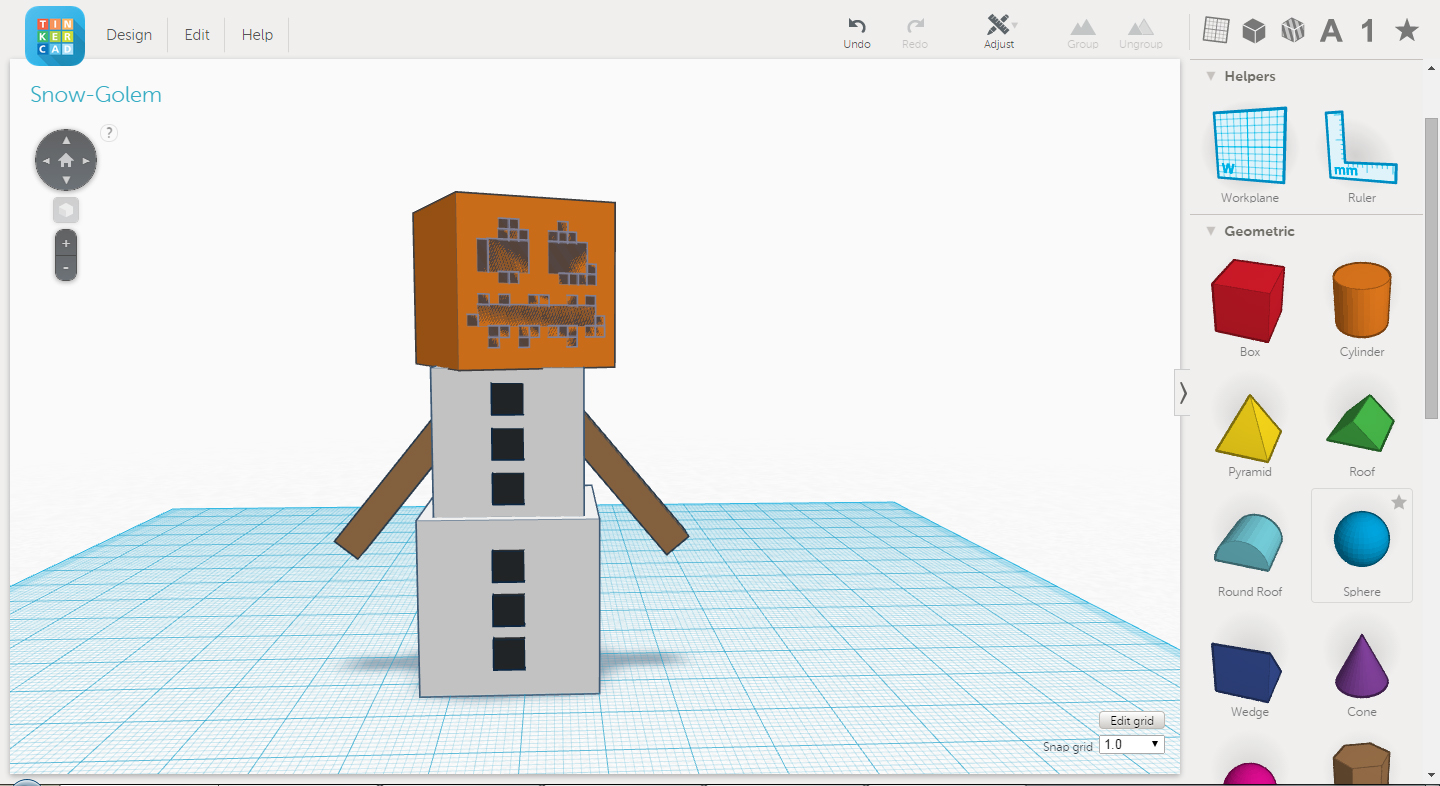Select the striped hole cube icon
This screenshot has height=786, width=1440.
coord(1293,31)
